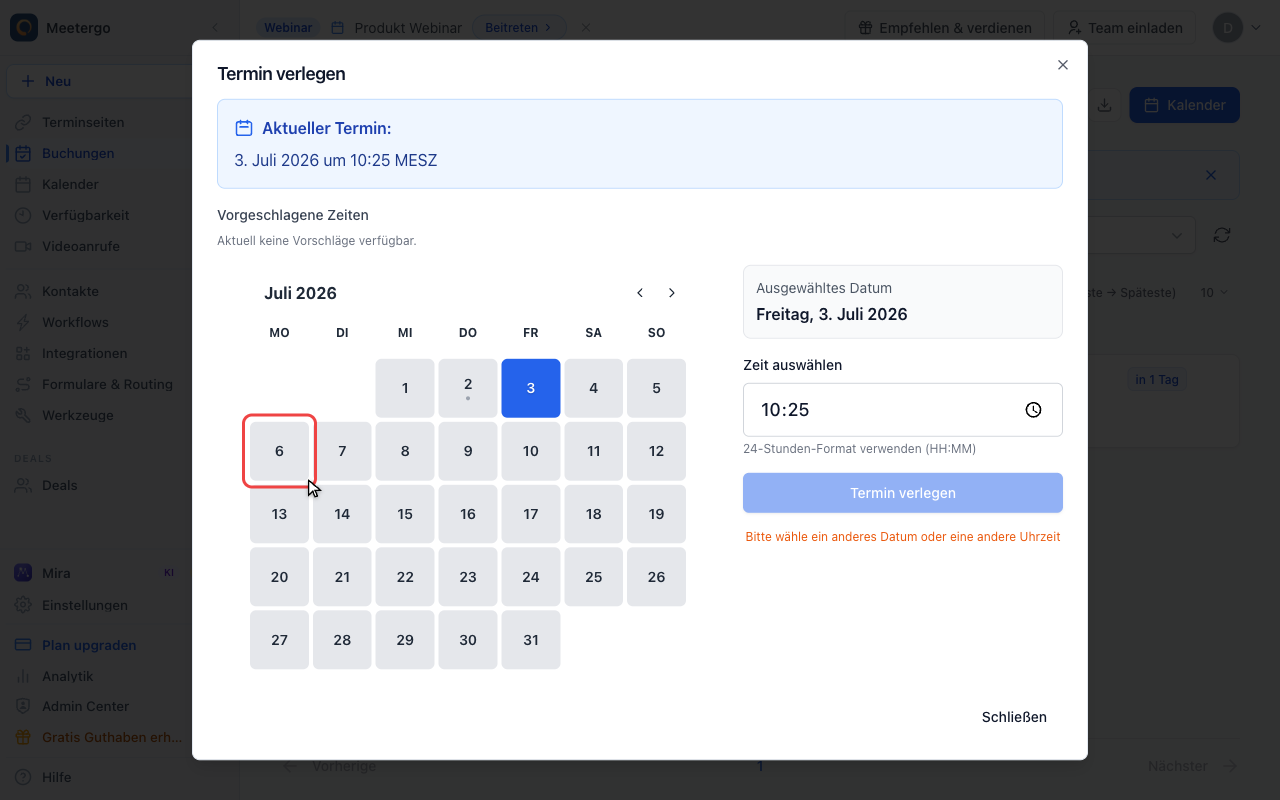1280x800 pixels.
Task: Select July 15 in the calendar
Action: point(405,514)
